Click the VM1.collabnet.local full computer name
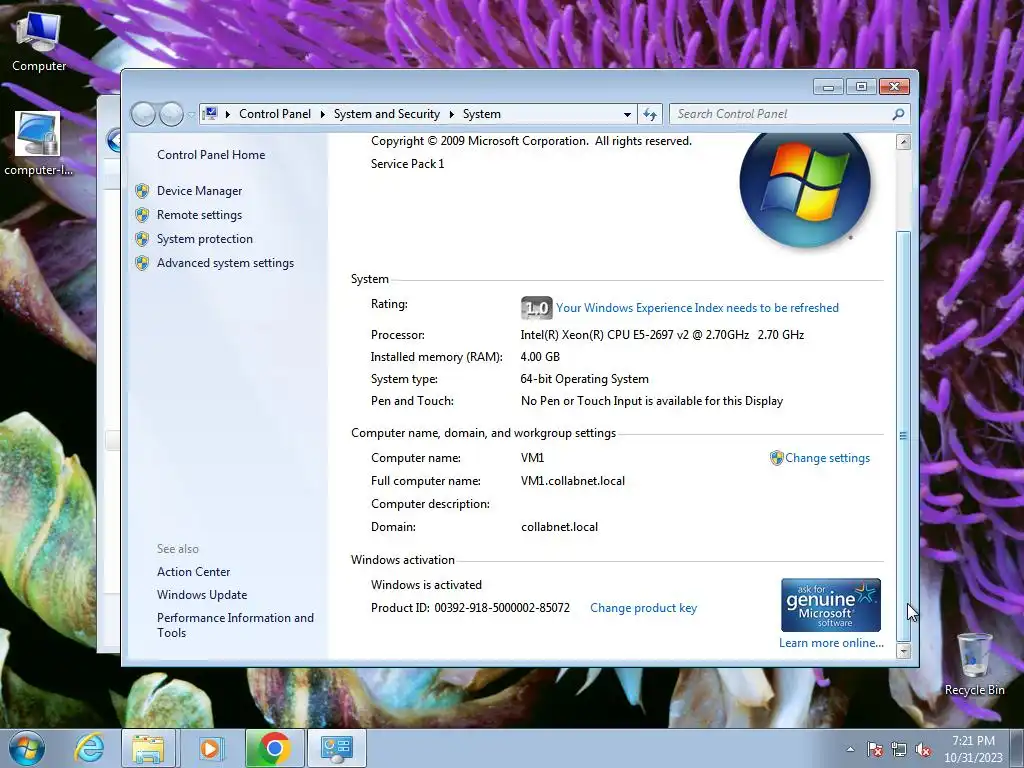 coord(573,481)
